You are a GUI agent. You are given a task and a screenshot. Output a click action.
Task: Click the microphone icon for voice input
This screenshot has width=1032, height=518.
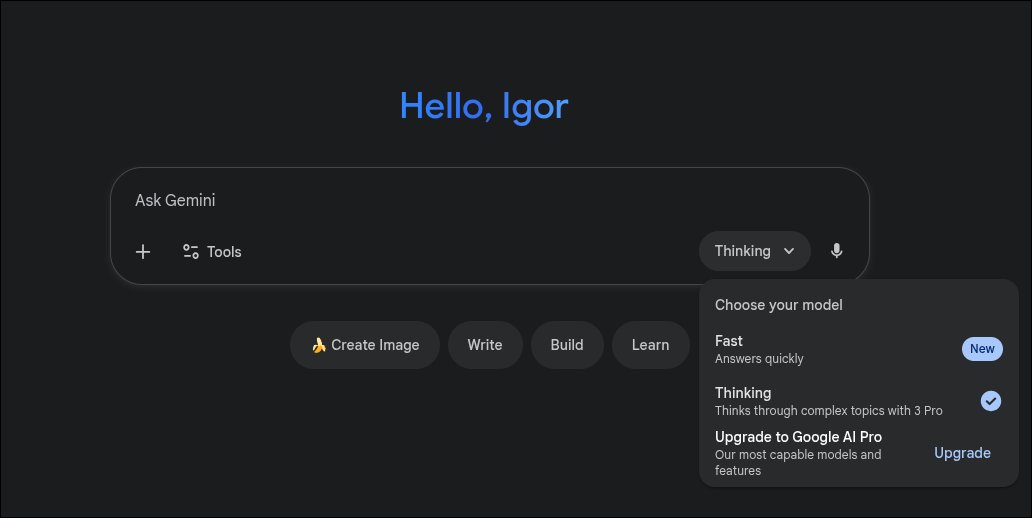[837, 251]
